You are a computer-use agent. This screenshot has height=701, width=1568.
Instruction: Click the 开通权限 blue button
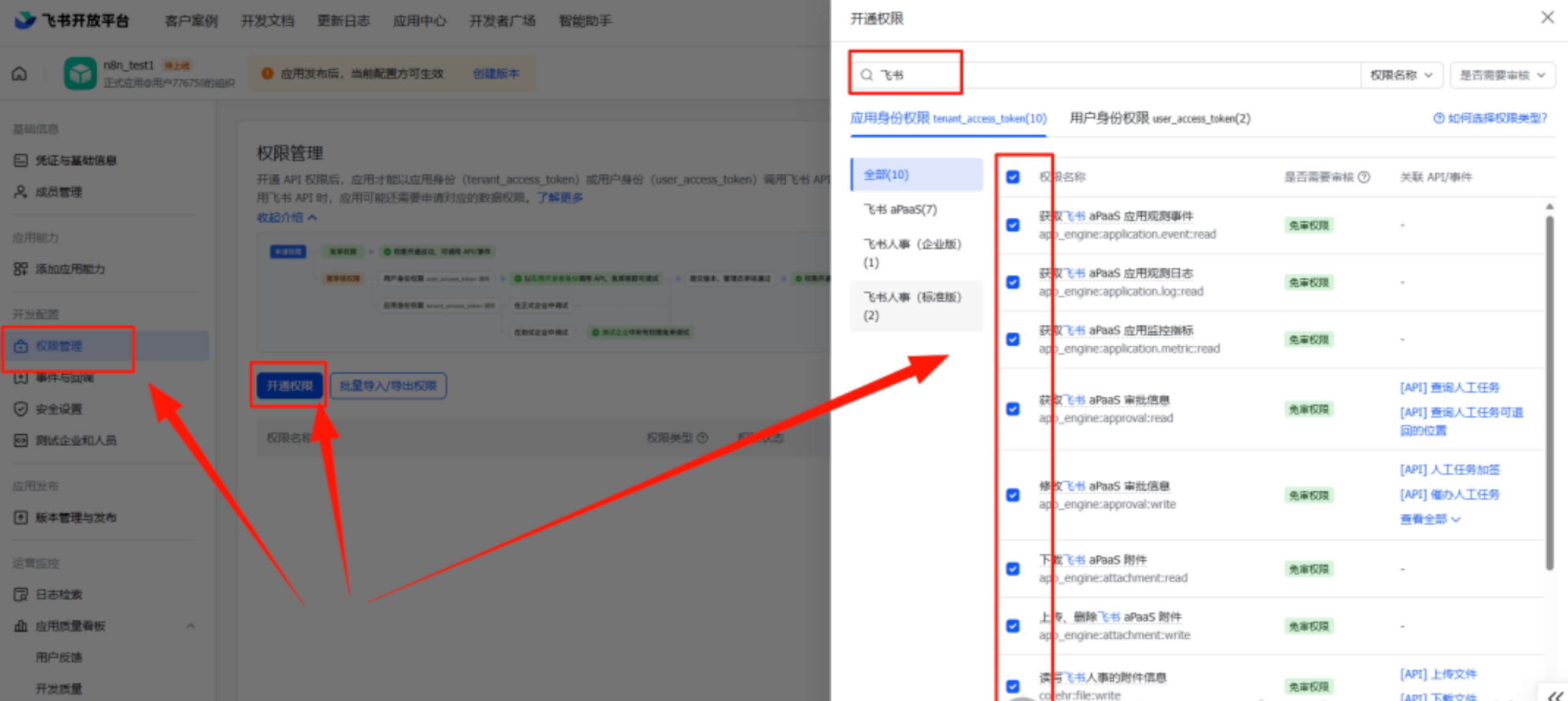coord(289,386)
